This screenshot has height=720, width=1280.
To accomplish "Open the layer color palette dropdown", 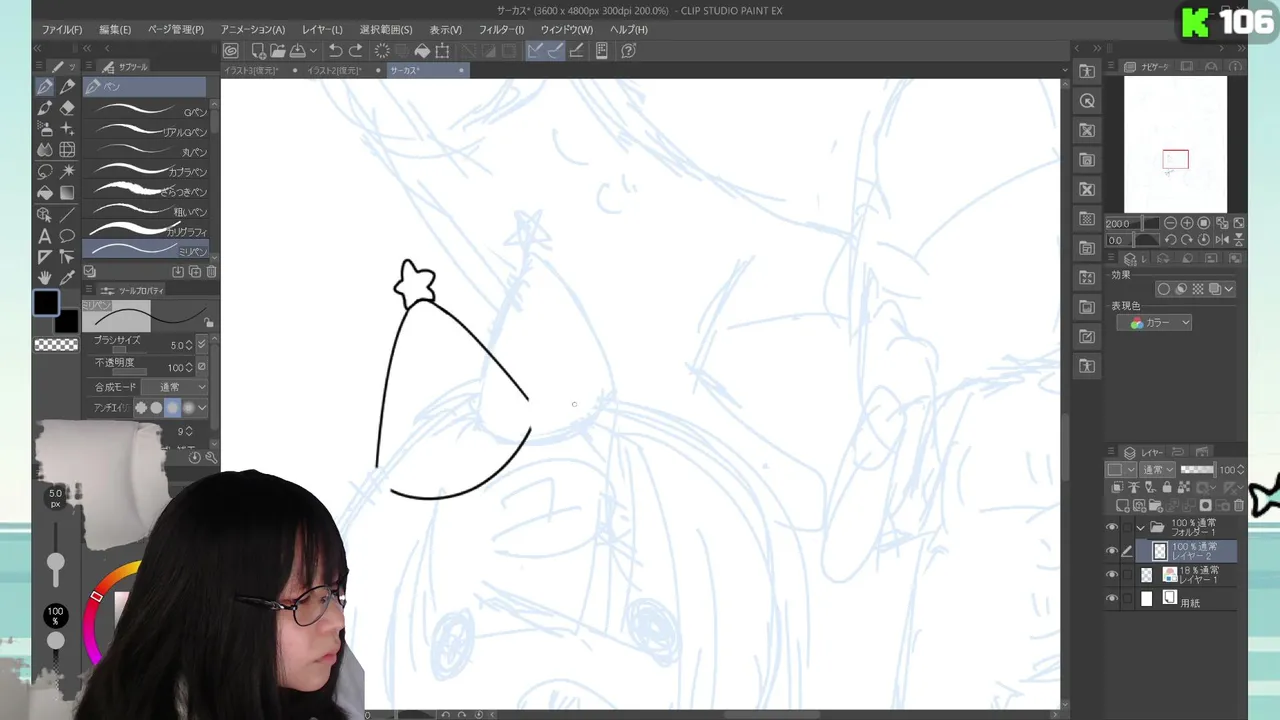I will pos(1120,470).
